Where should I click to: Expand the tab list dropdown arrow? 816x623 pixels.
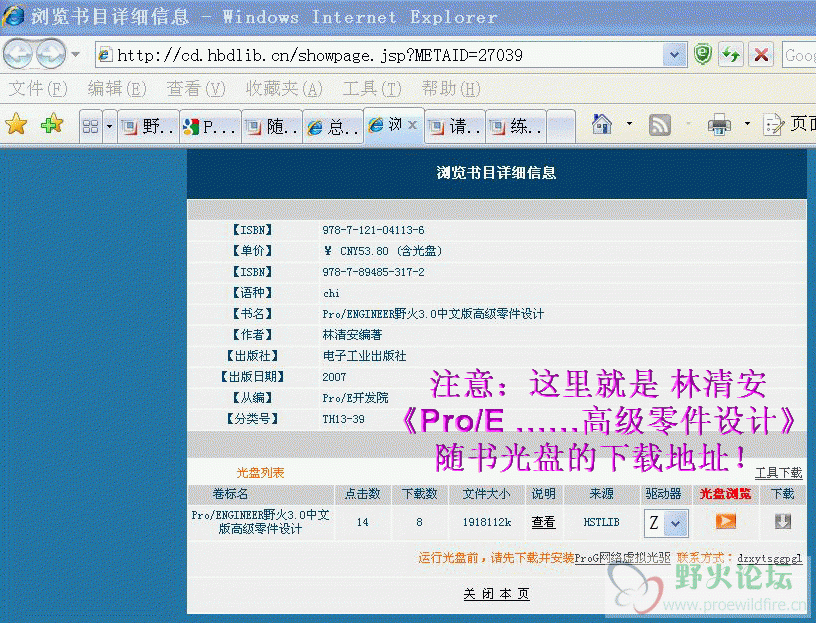coord(109,126)
